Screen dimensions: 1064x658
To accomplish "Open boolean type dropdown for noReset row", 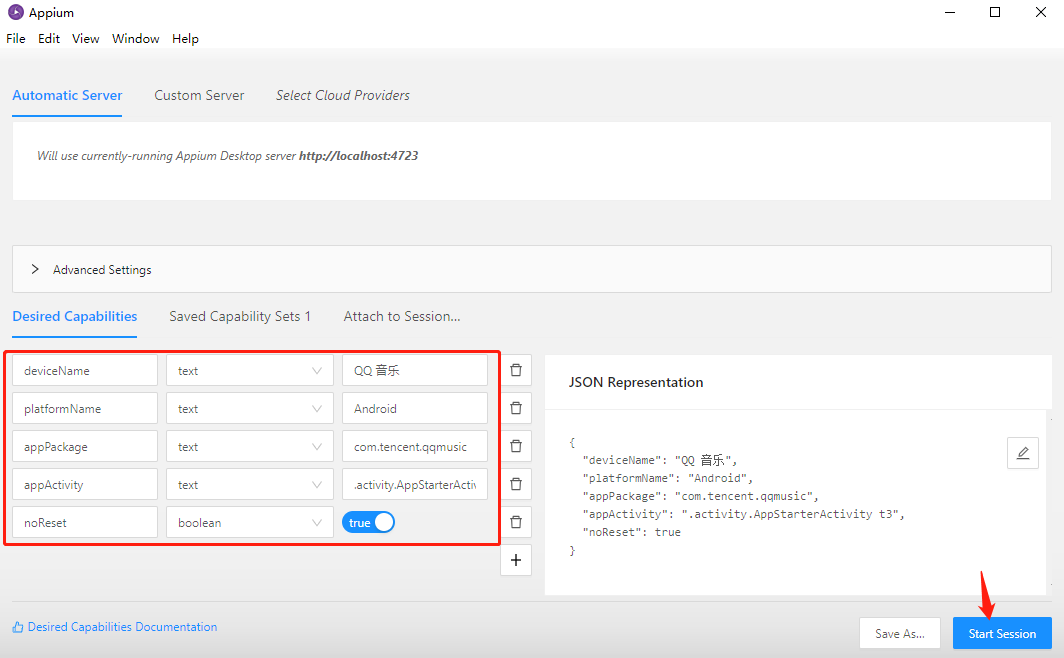I will pyautogui.click(x=250, y=522).
